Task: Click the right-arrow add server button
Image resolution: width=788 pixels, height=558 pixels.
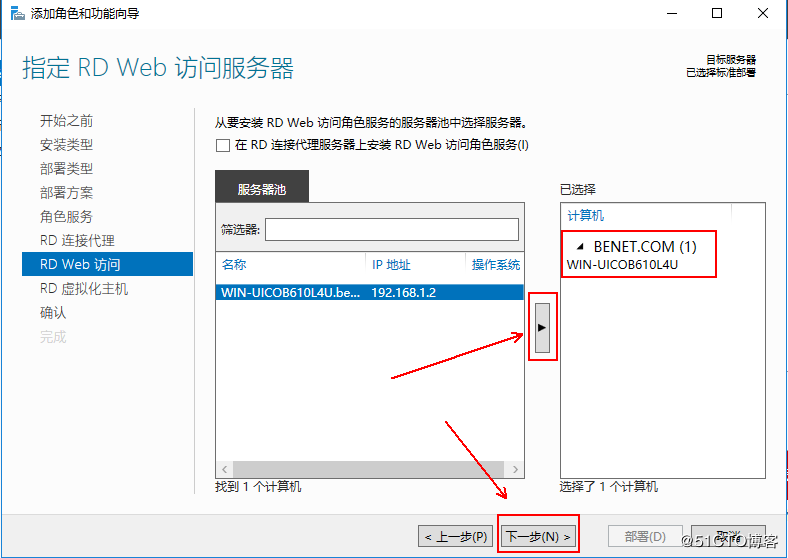Action: pyautogui.click(x=542, y=327)
